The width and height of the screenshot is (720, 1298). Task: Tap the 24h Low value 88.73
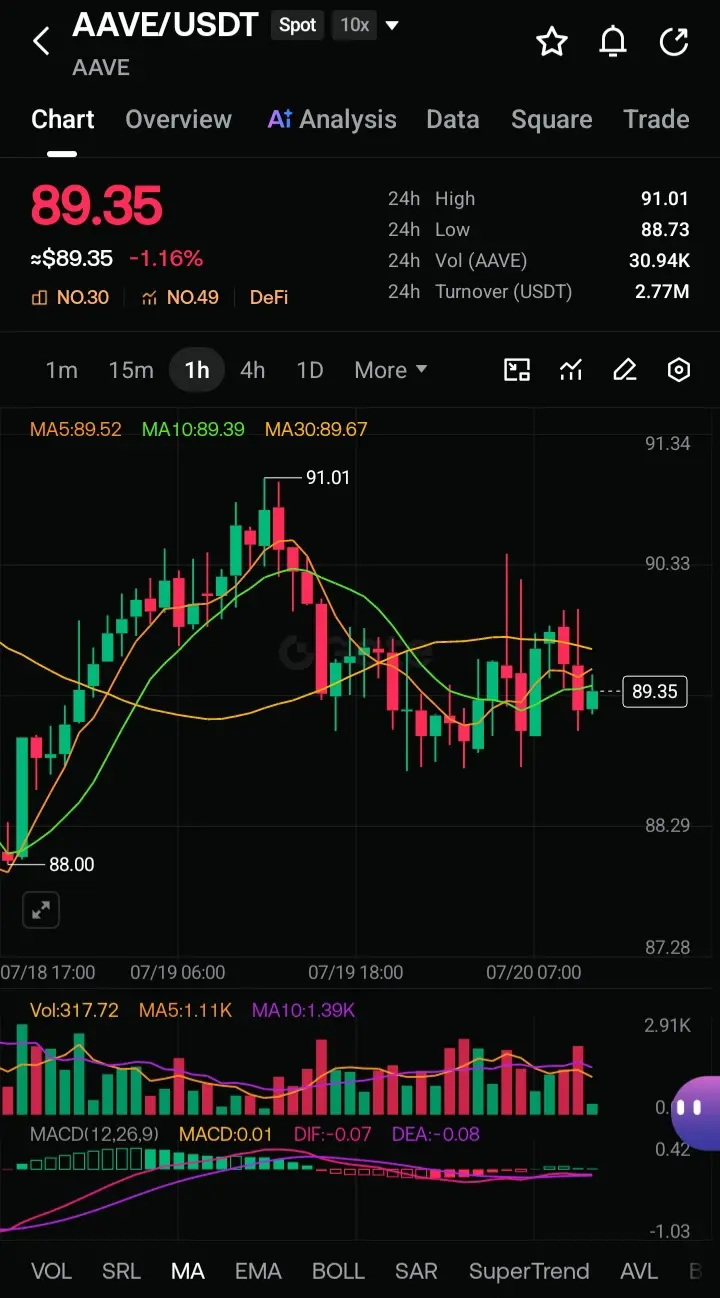665,229
